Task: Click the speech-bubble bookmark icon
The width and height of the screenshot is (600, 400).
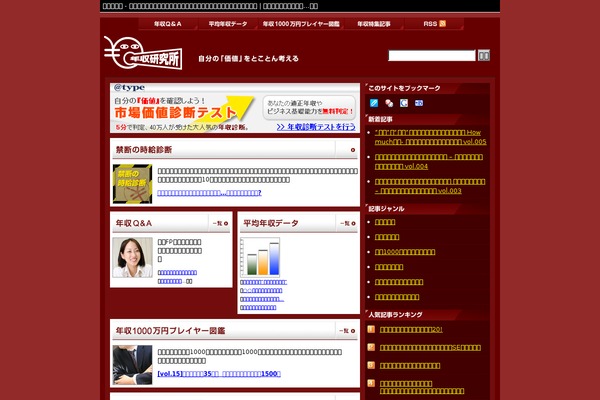Action: pyautogui.click(x=389, y=103)
